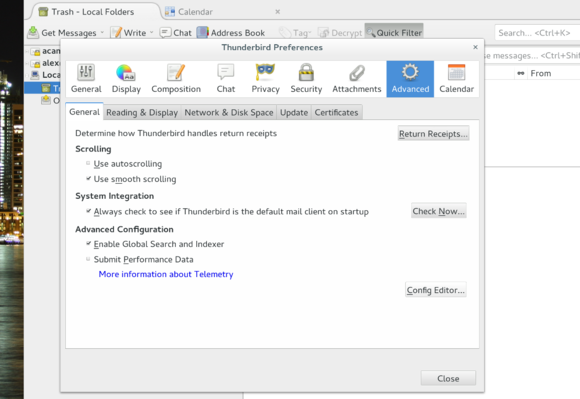Image resolution: width=580 pixels, height=399 pixels.
Task: Select the highlighted Trash folder
Action: (x=43, y=88)
